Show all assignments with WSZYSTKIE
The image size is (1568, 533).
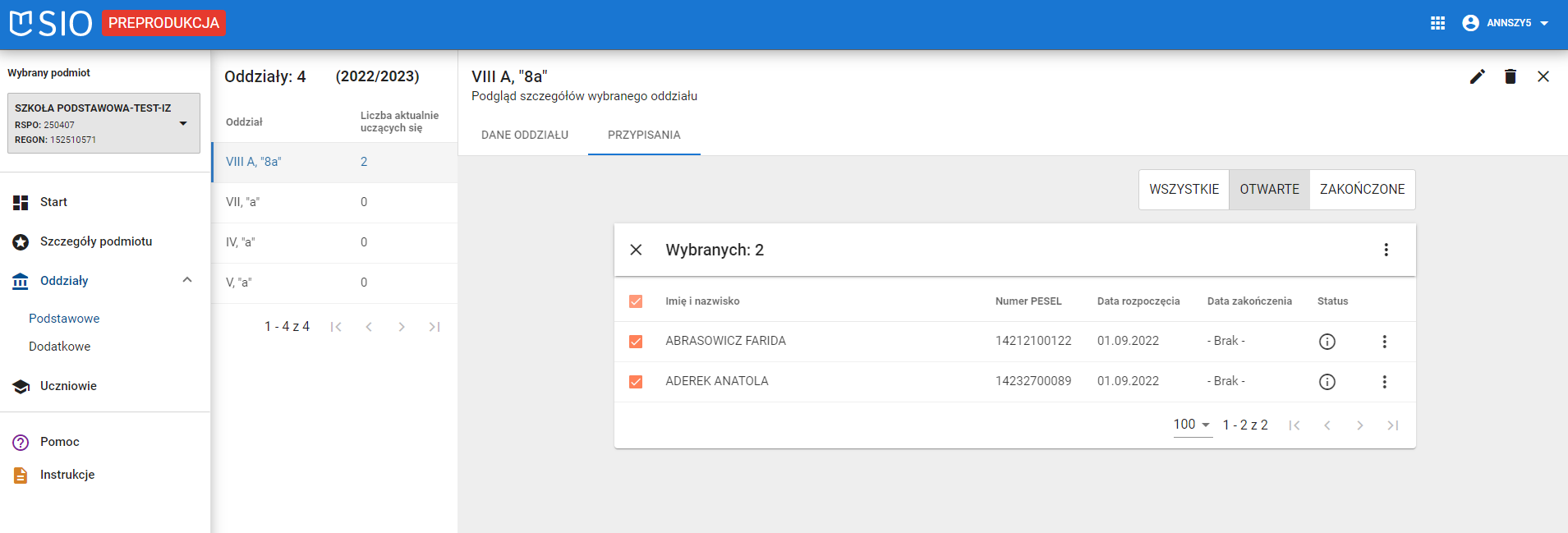pyautogui.click(x=1184, y=189)
